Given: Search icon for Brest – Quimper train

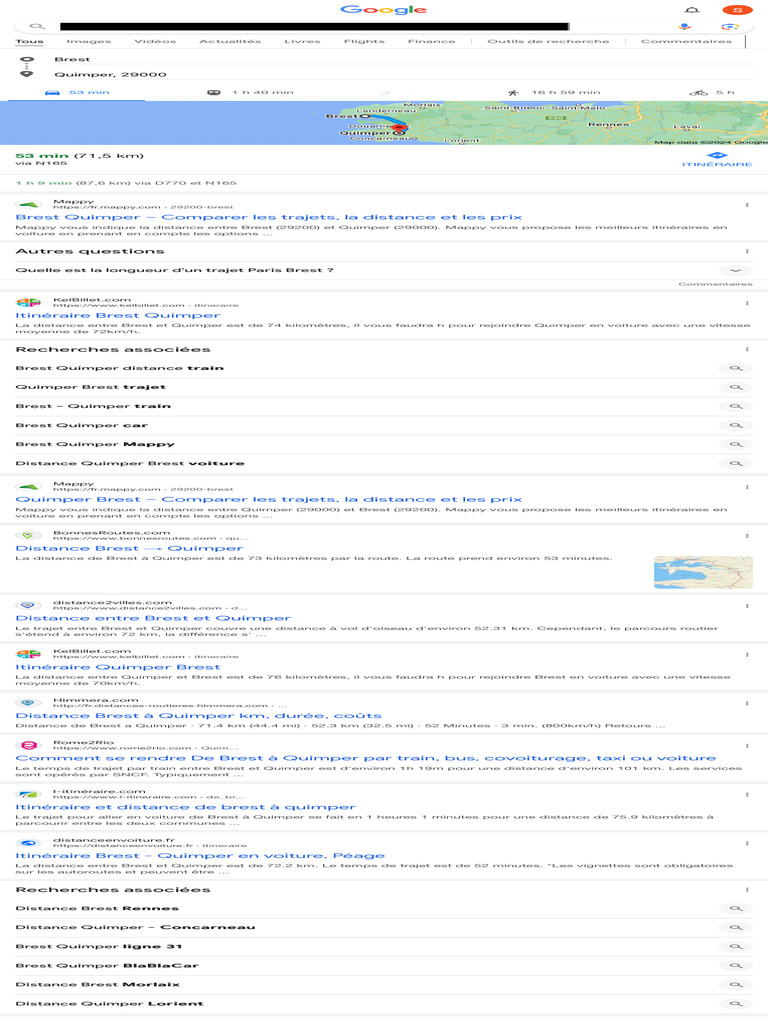Looking at the screenshot, I should click(736, 406).
